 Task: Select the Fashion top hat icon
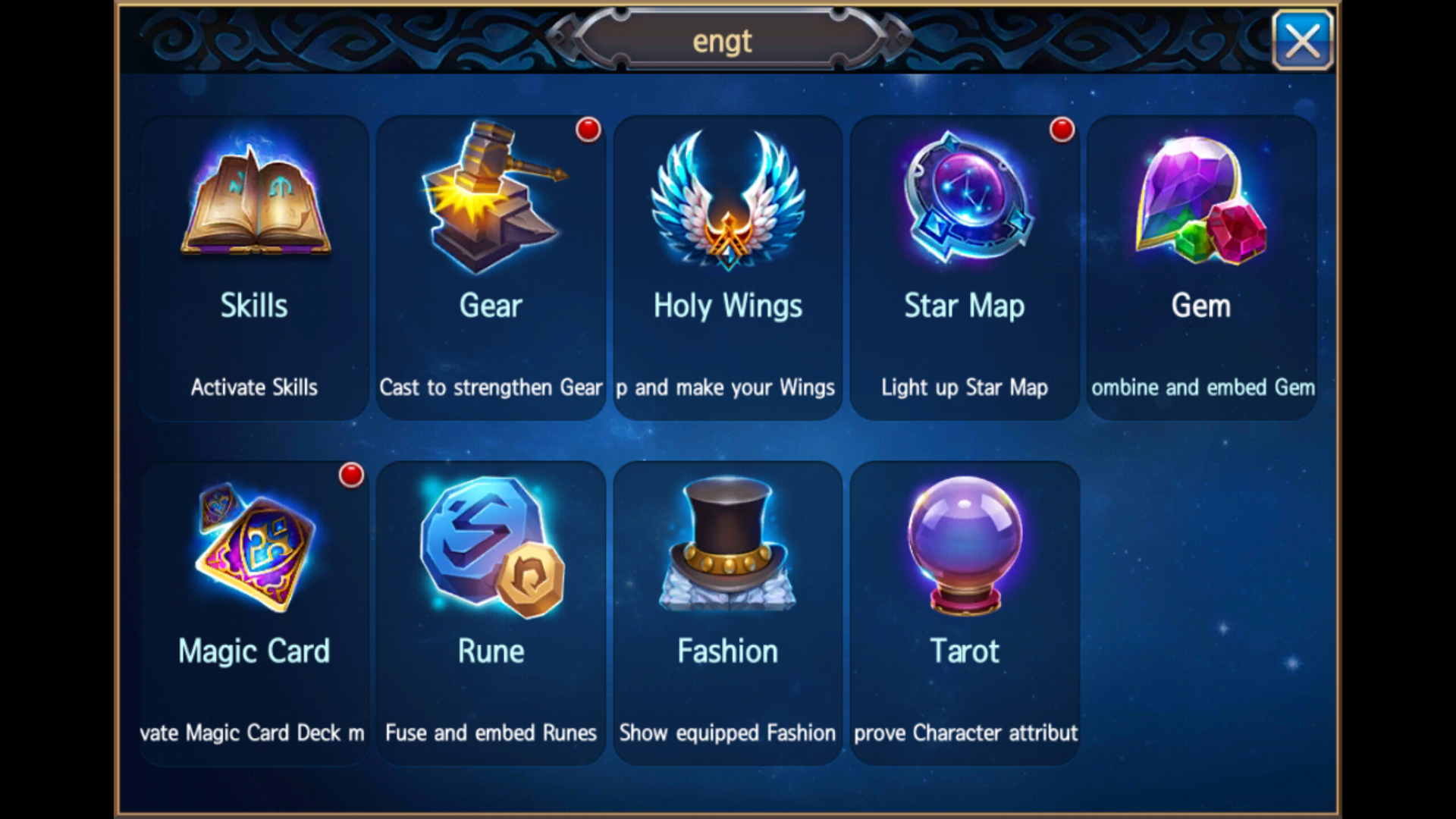point(728,544)
